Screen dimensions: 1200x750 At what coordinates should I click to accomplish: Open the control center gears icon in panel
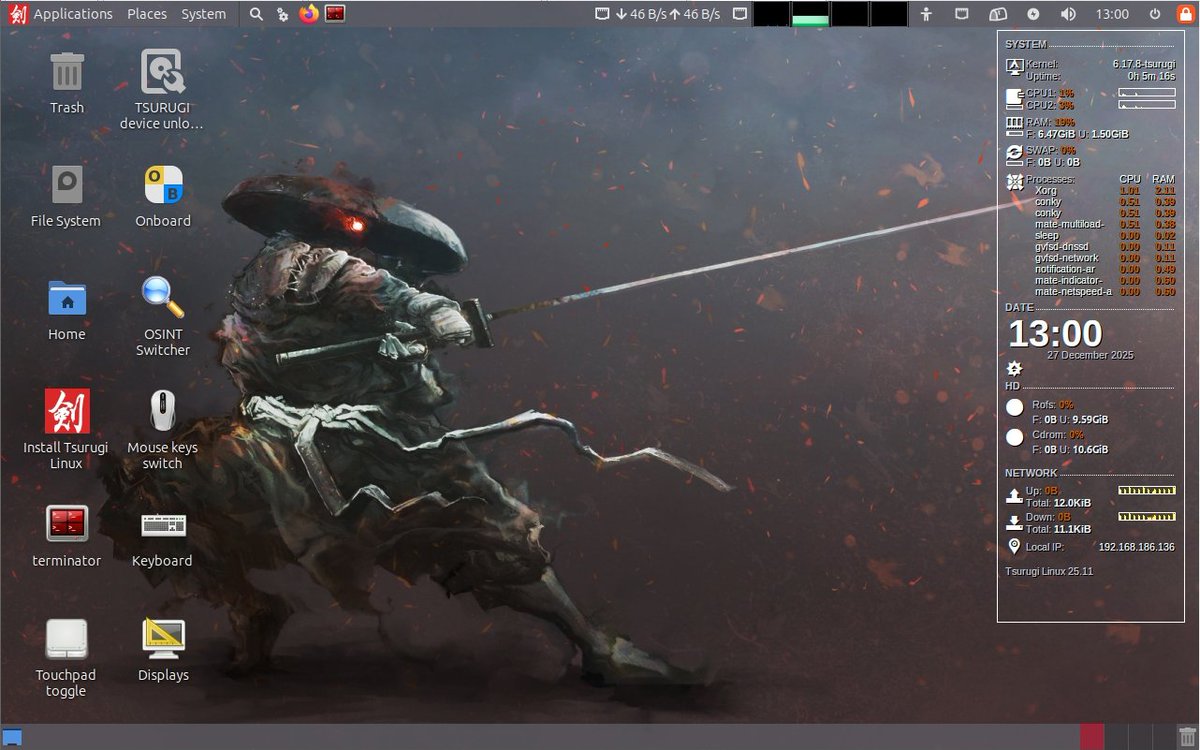pyautogui.click(x=282, y=14)
